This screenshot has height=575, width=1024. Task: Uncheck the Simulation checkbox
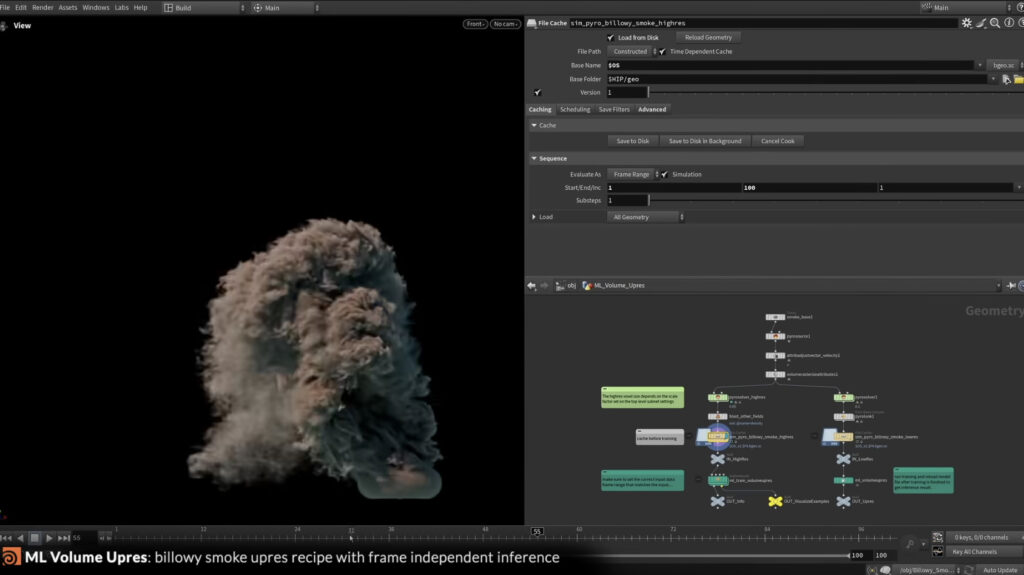664,174
